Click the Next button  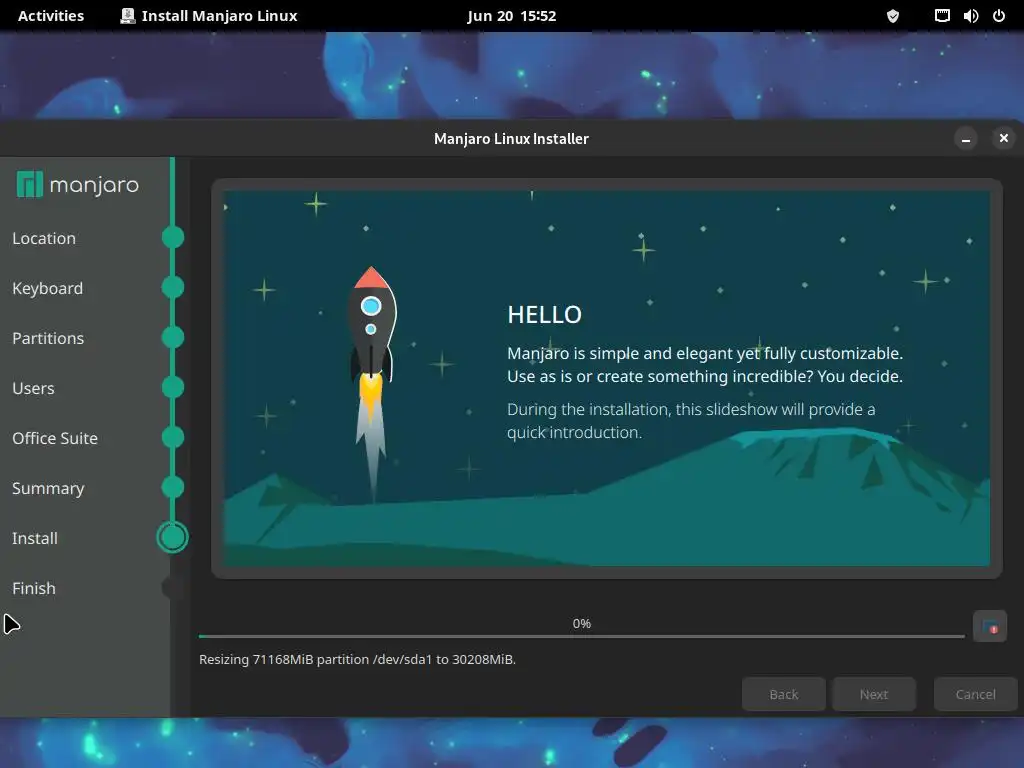[874, 694]
